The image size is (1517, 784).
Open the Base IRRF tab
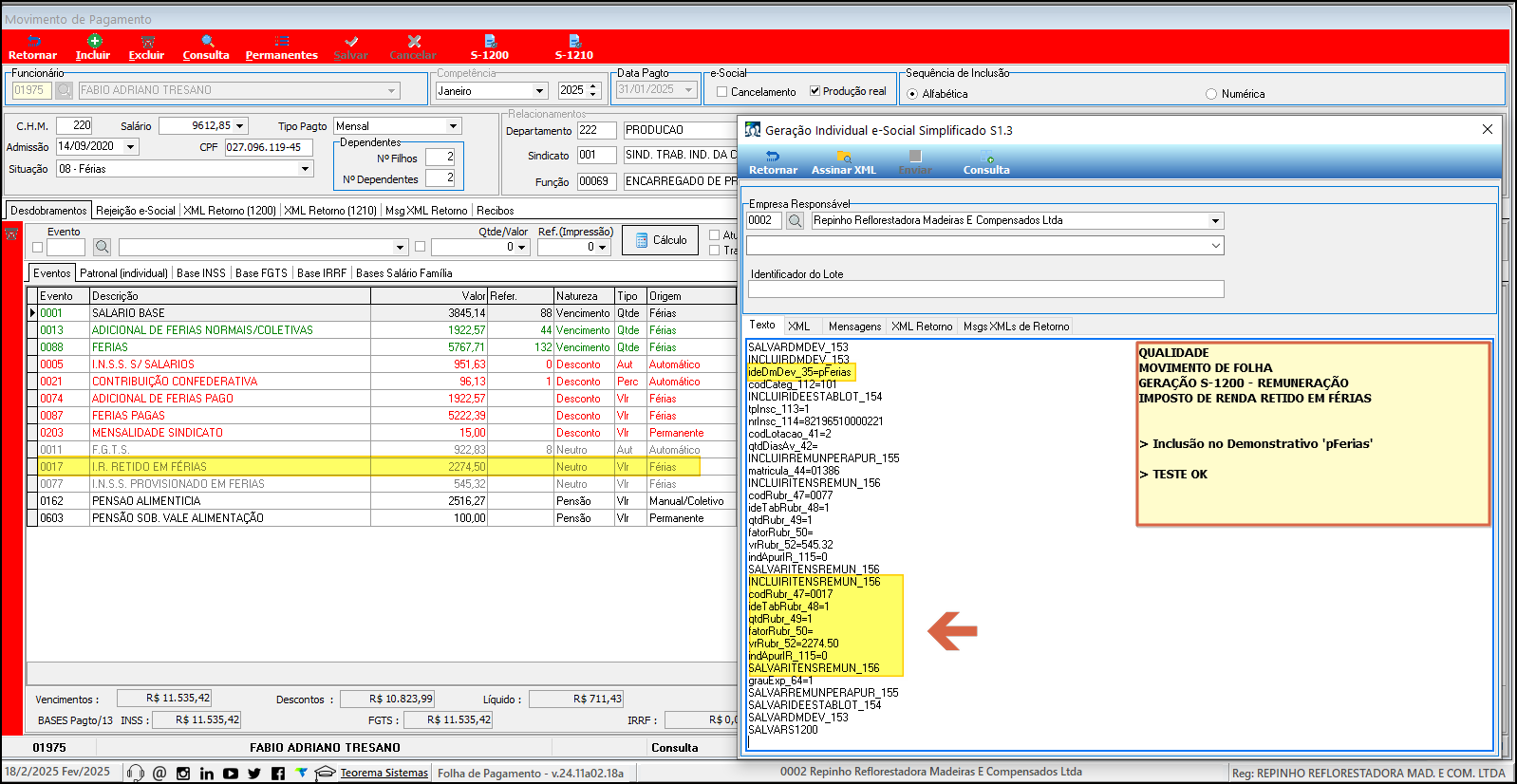point(322,273)
